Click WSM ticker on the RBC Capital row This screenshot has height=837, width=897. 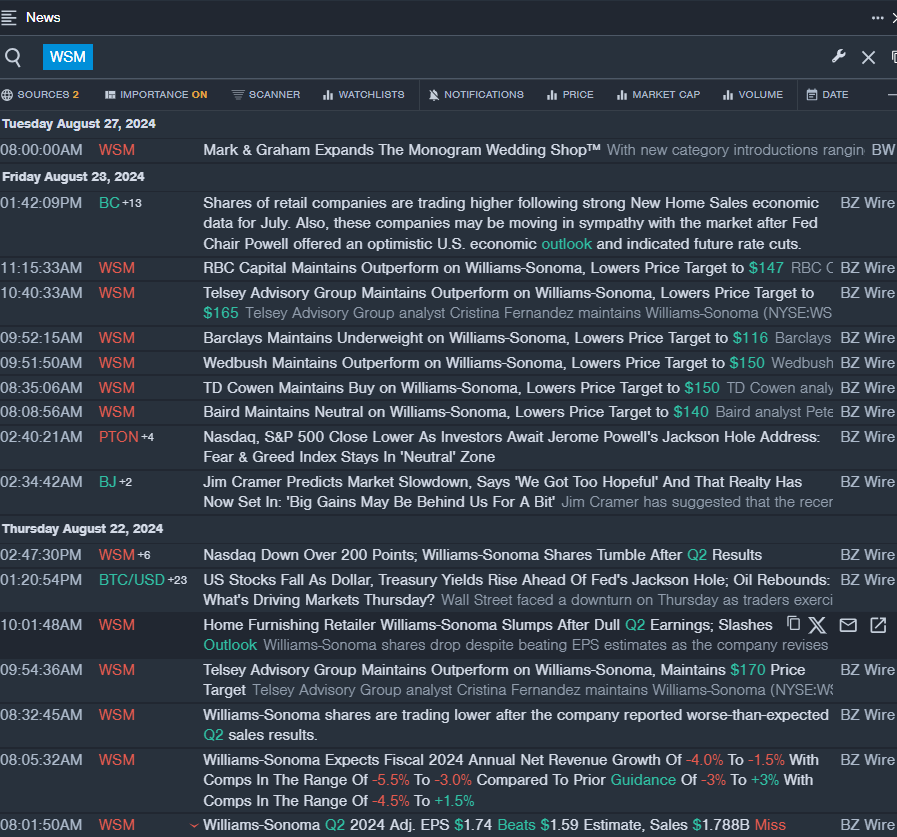tap(117, 268)
